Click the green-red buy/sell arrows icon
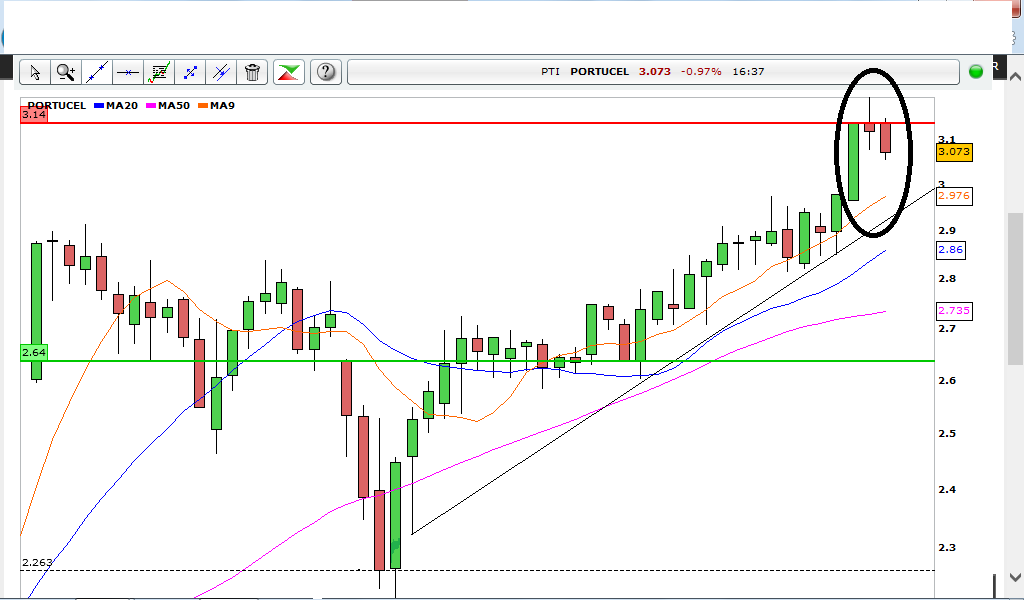Screen dimensions: 1024x600 [x=289, y=72]
